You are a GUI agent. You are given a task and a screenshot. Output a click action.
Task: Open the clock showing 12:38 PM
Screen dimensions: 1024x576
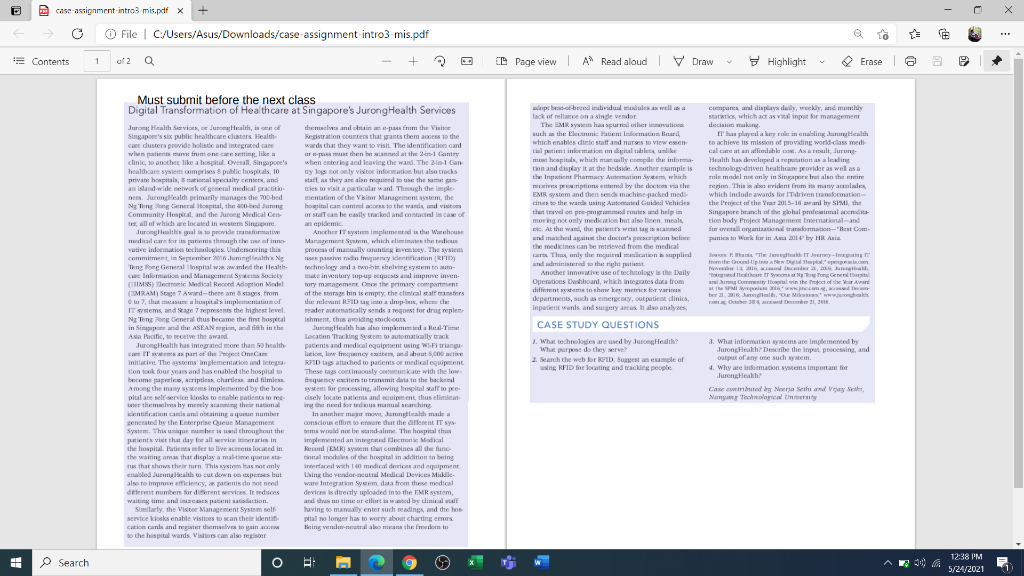(x=966, y=562)
